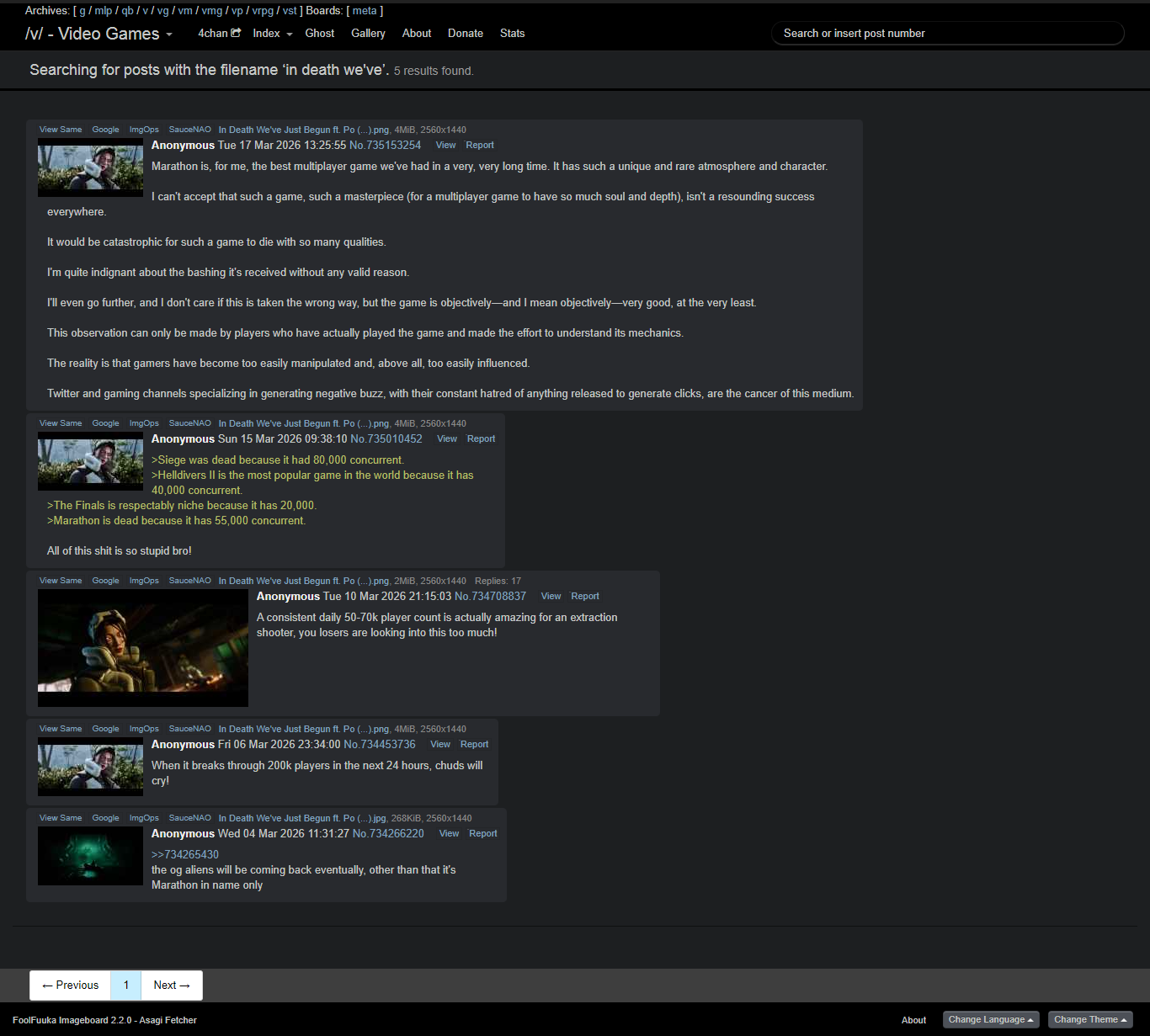Open the Stats menu item
Image resolution: width=1150 pixels, height=1036 pixels.
coord(512,34)
